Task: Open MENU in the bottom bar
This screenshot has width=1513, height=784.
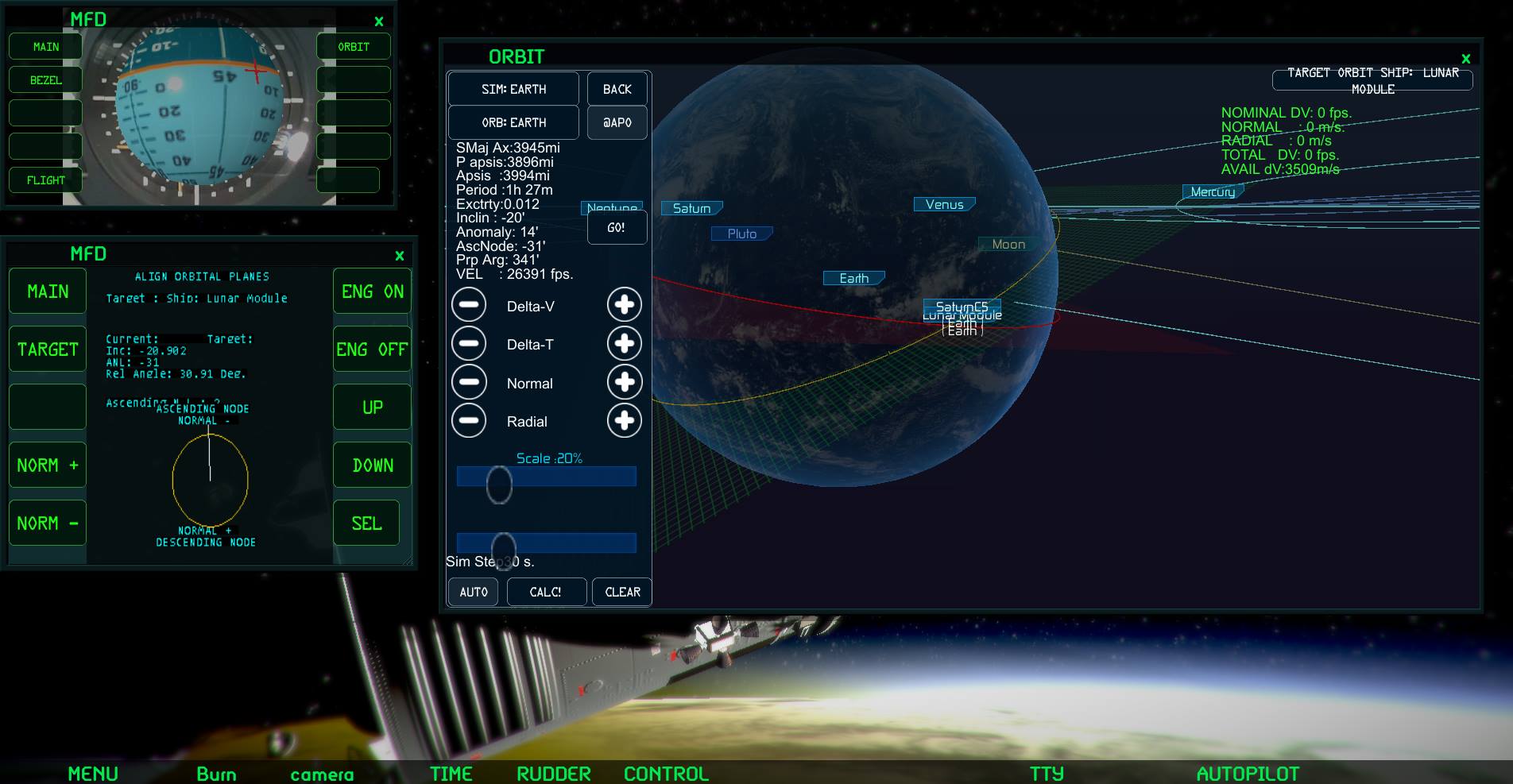Action: [x=93, y=774]
